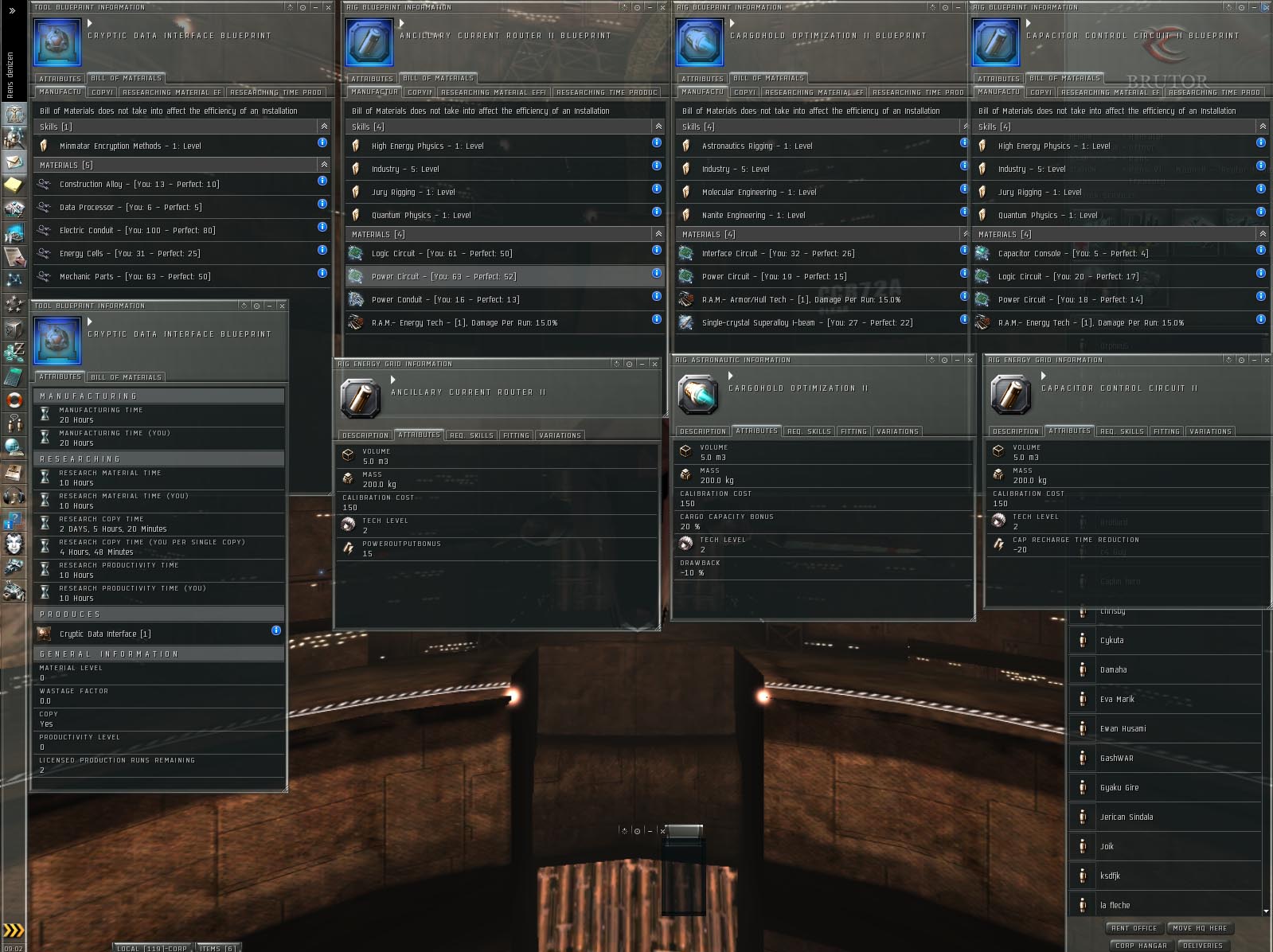Select Gyaku Gire in the character list

(1165, 787)
